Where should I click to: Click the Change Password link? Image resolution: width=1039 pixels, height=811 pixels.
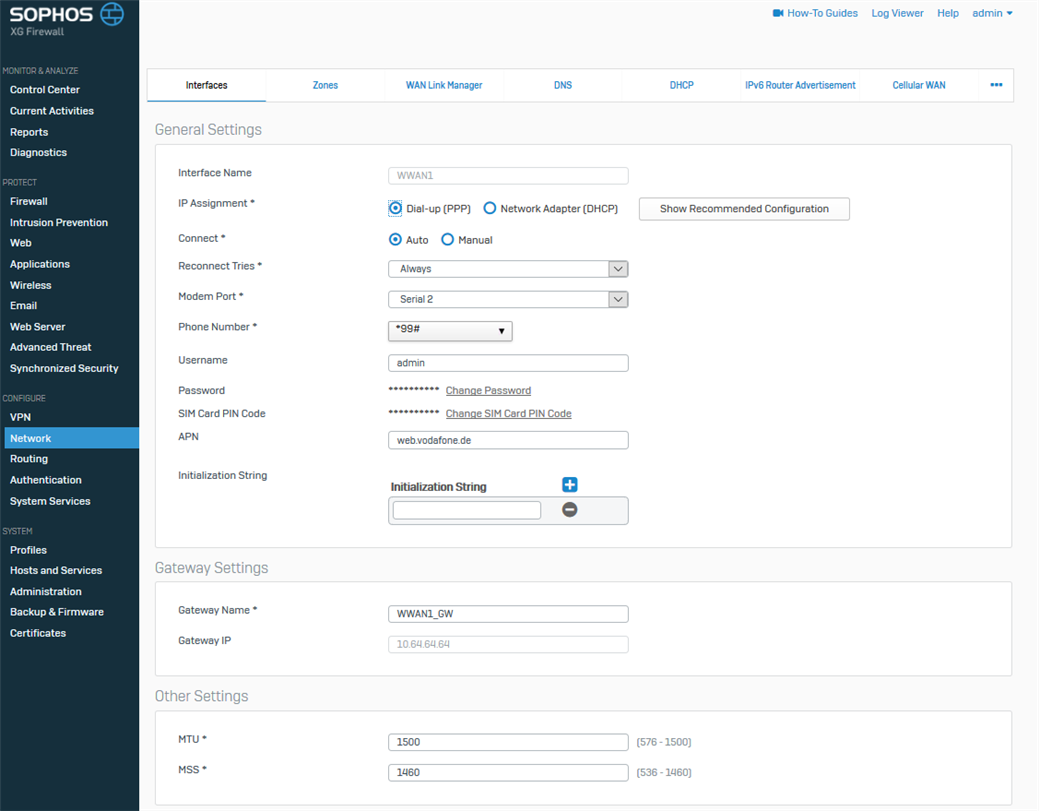tap(488, 391)
